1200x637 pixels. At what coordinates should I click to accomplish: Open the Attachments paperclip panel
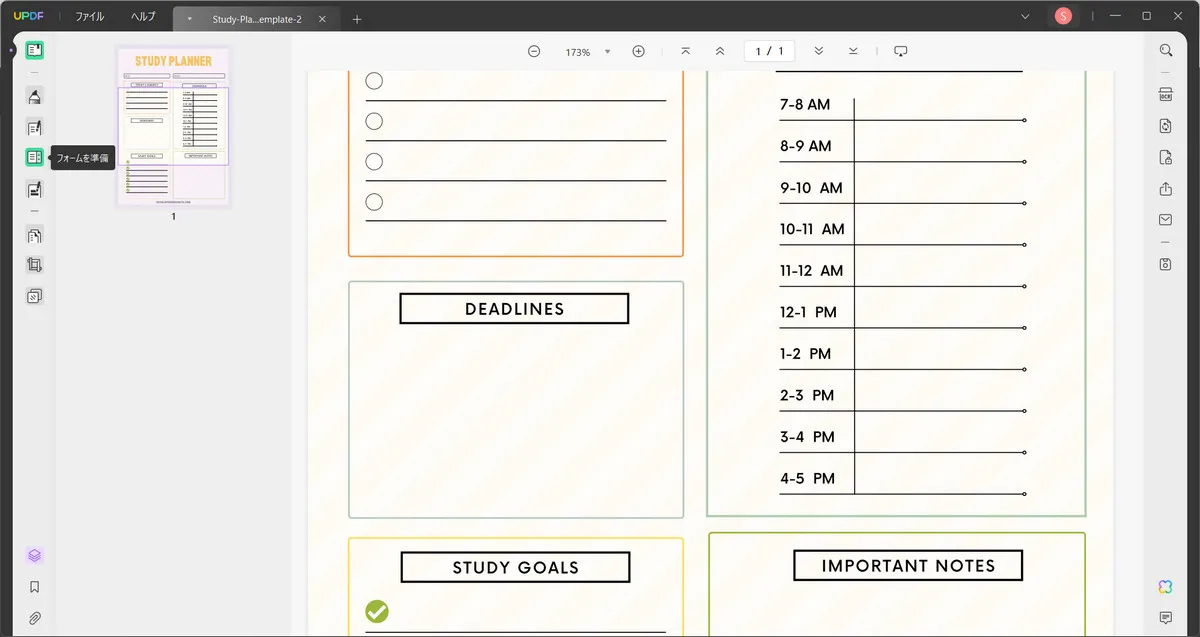click(35, 618)
